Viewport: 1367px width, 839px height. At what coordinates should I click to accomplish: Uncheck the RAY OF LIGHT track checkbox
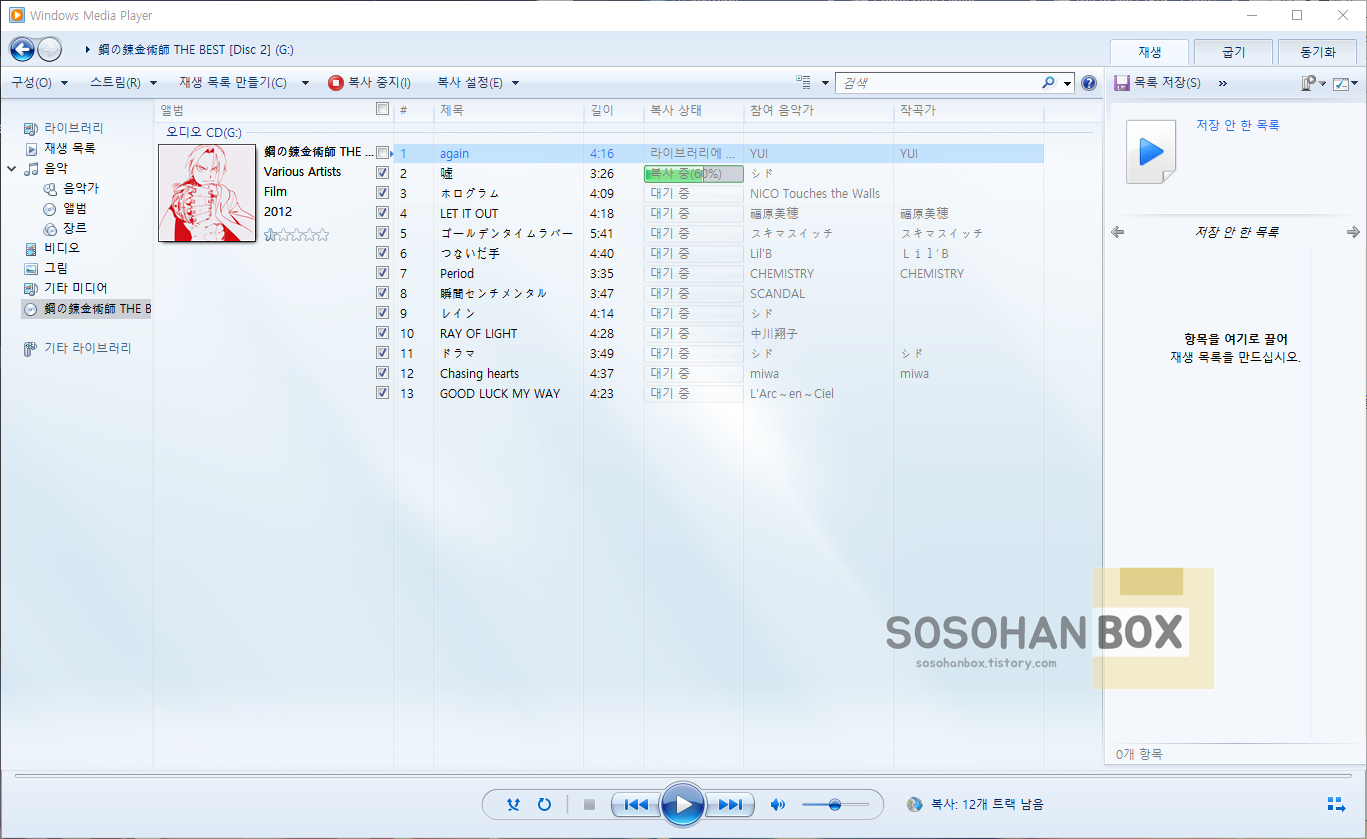click(382, 333)
